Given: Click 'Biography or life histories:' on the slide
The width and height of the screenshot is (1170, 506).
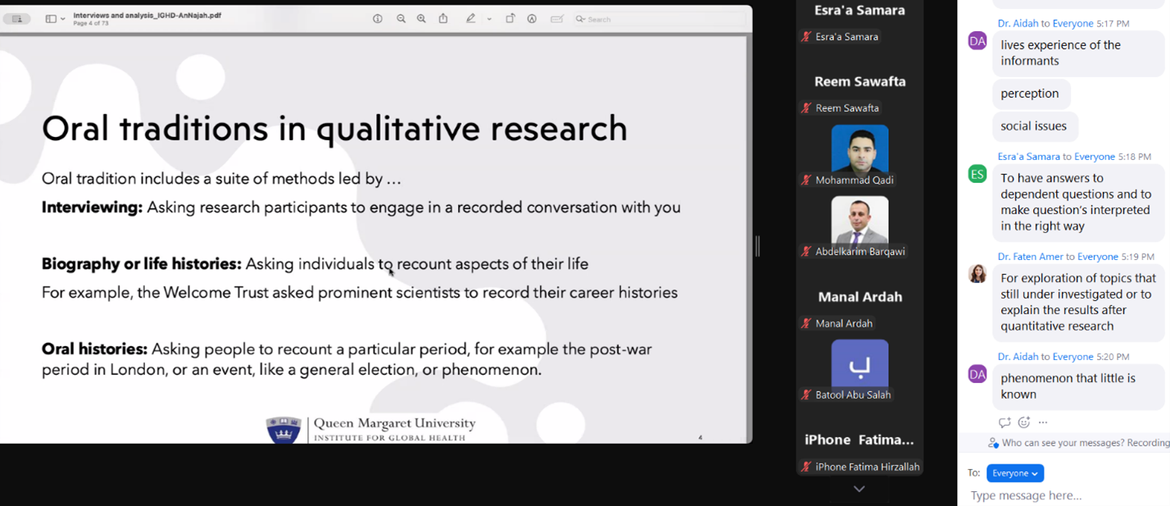Looking at the screenshot, I should point(142,263).
